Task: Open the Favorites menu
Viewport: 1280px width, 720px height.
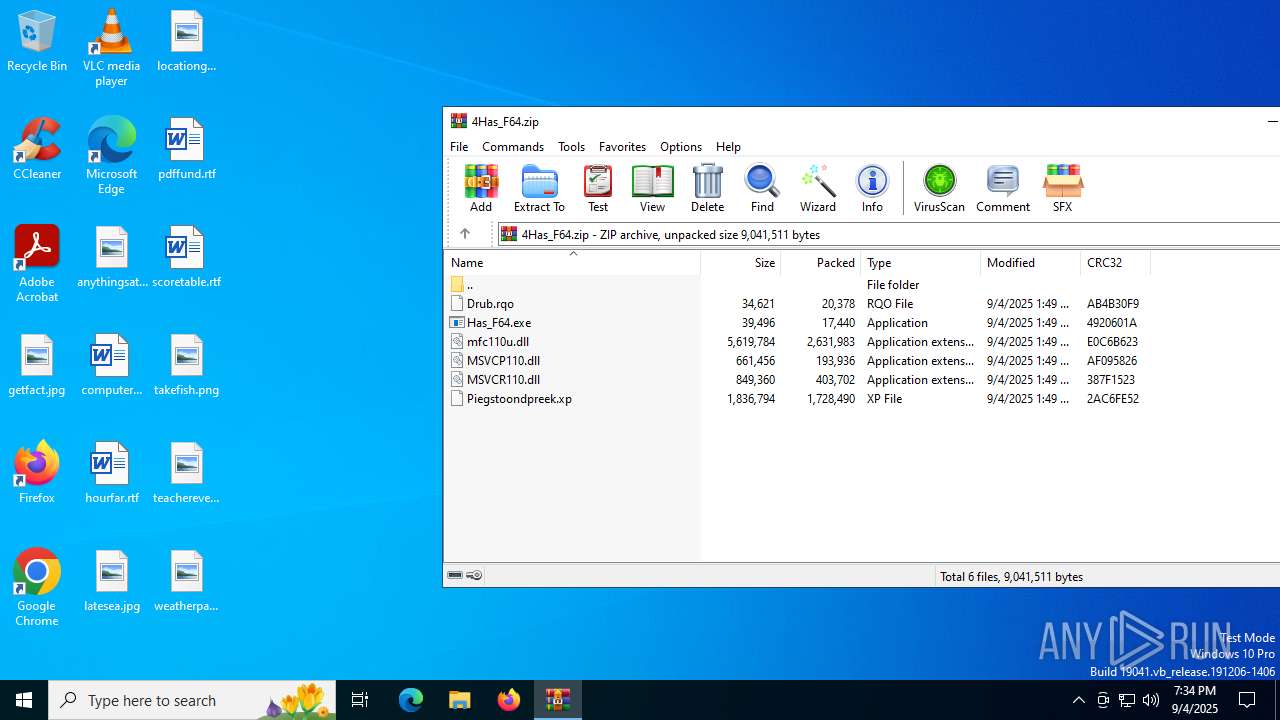Action: (622, 147)
